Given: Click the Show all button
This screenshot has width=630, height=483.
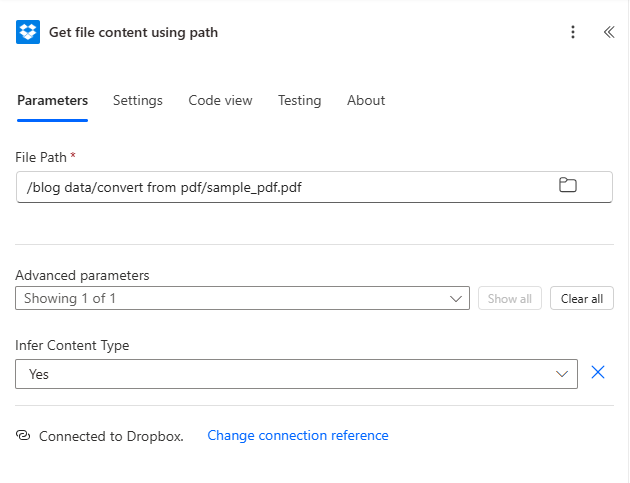Looking at the screenshot, I should click(x=510, y=298).
